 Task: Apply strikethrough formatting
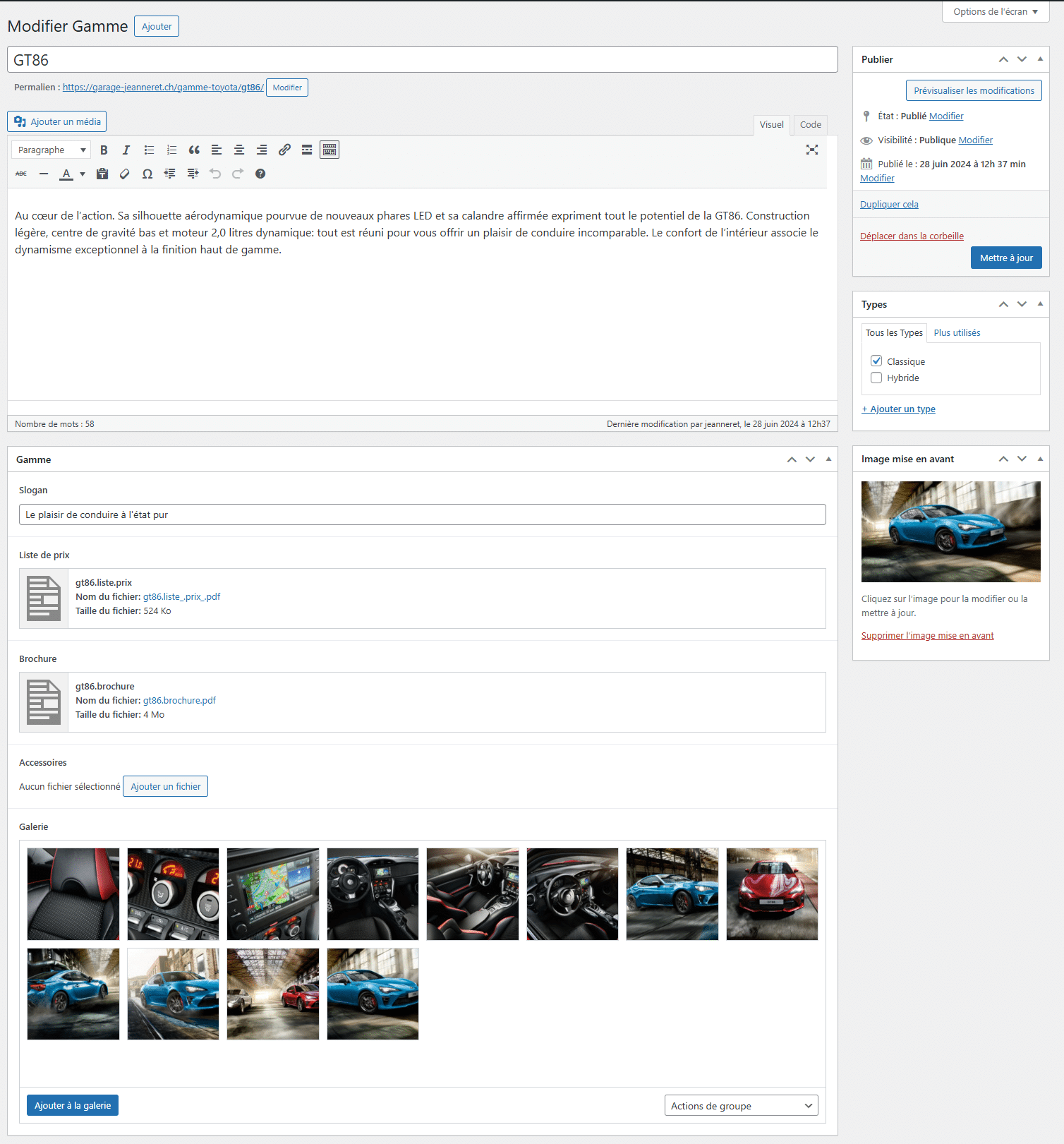coord(21,174)
